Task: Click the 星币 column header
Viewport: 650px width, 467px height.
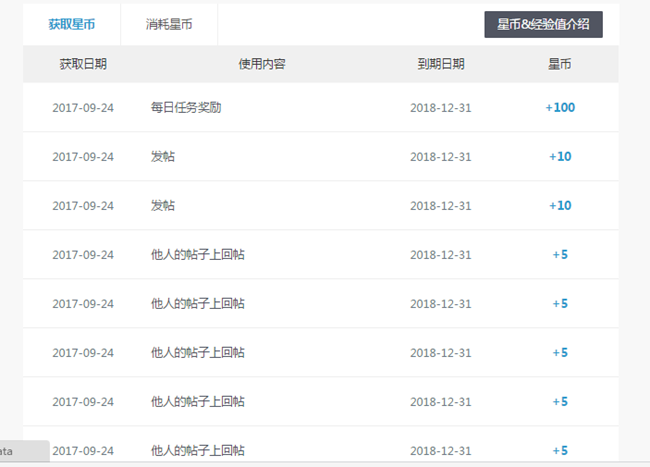Action: [559, 64]
